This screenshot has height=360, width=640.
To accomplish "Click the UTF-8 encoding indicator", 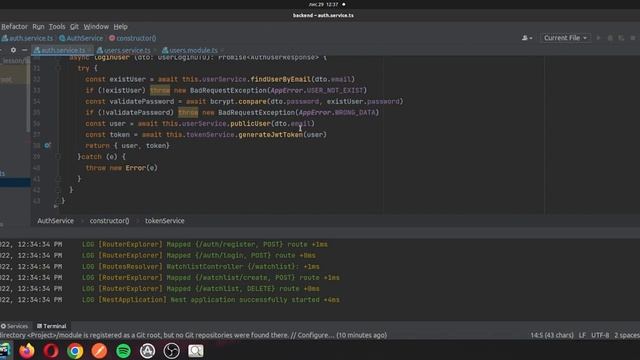I will coord(600,335).
